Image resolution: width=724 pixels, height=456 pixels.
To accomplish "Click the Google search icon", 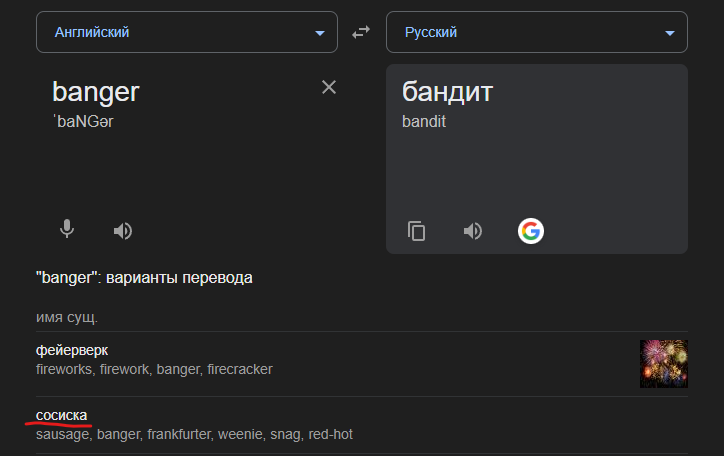I will (530, 231).
